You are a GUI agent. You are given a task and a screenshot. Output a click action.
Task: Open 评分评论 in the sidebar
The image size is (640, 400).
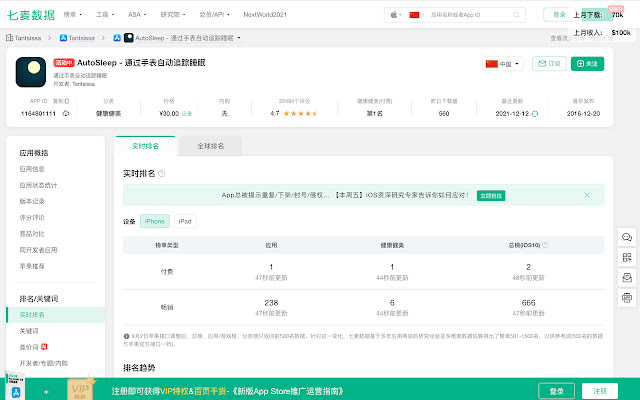tap(32, 218)
